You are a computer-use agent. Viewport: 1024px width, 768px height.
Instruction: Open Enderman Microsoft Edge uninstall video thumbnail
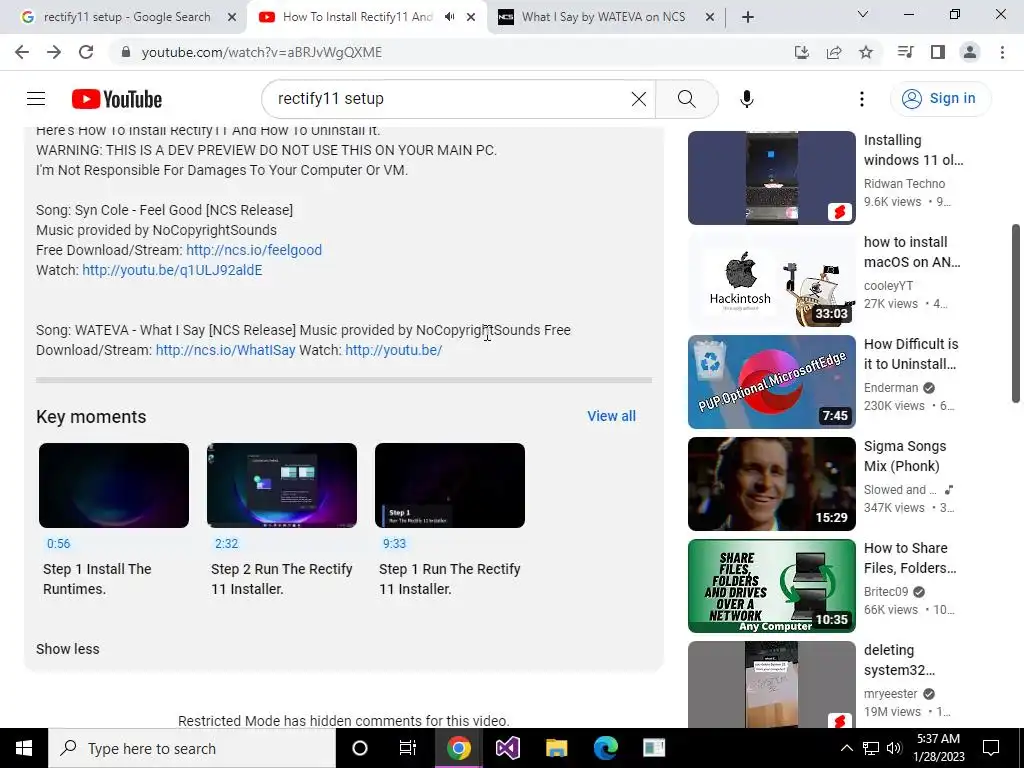tap(771, 381)
